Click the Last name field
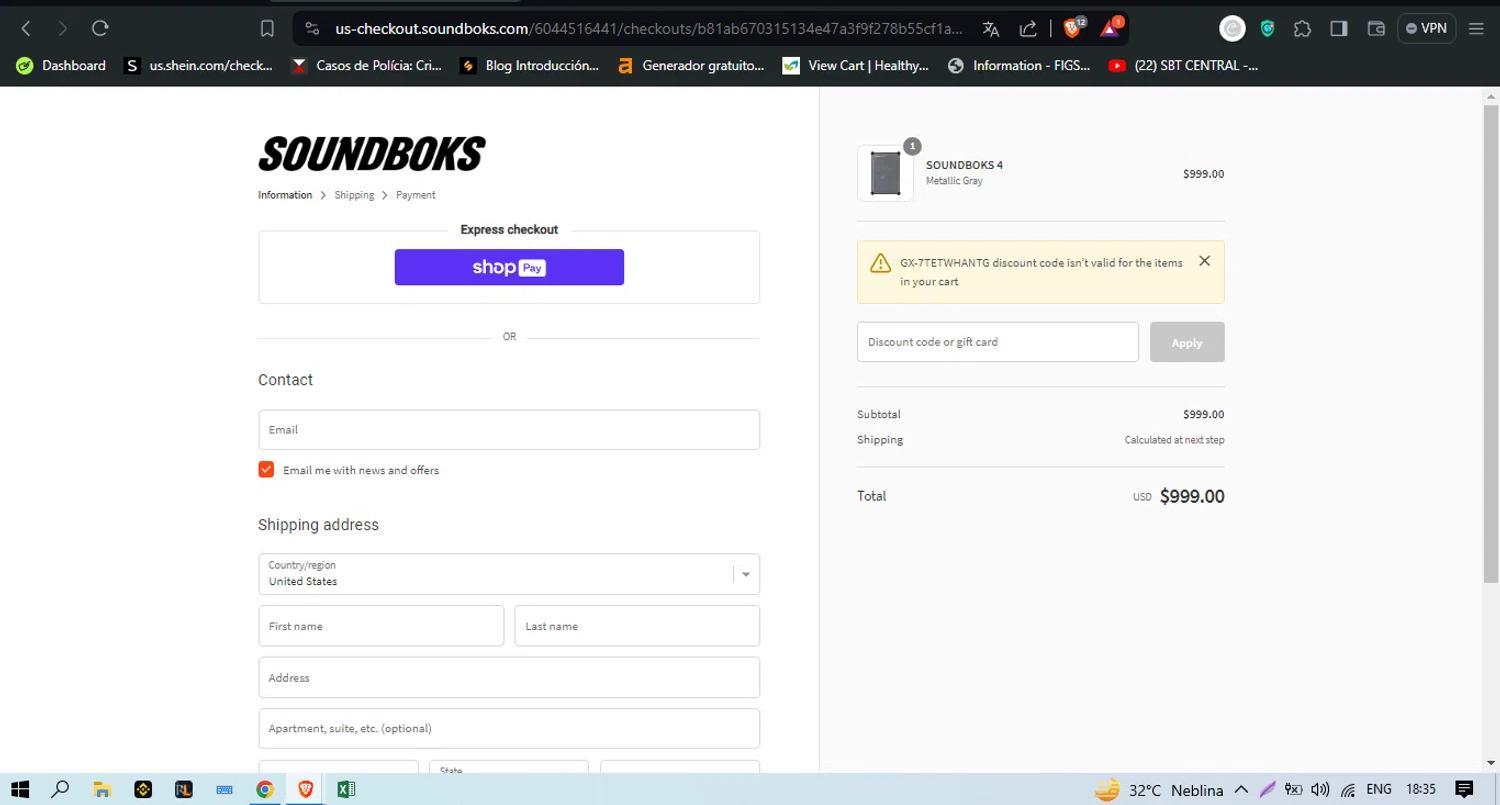Image resolution: width=1500 pixels, height=805 pixels. (x=637, y=626)
